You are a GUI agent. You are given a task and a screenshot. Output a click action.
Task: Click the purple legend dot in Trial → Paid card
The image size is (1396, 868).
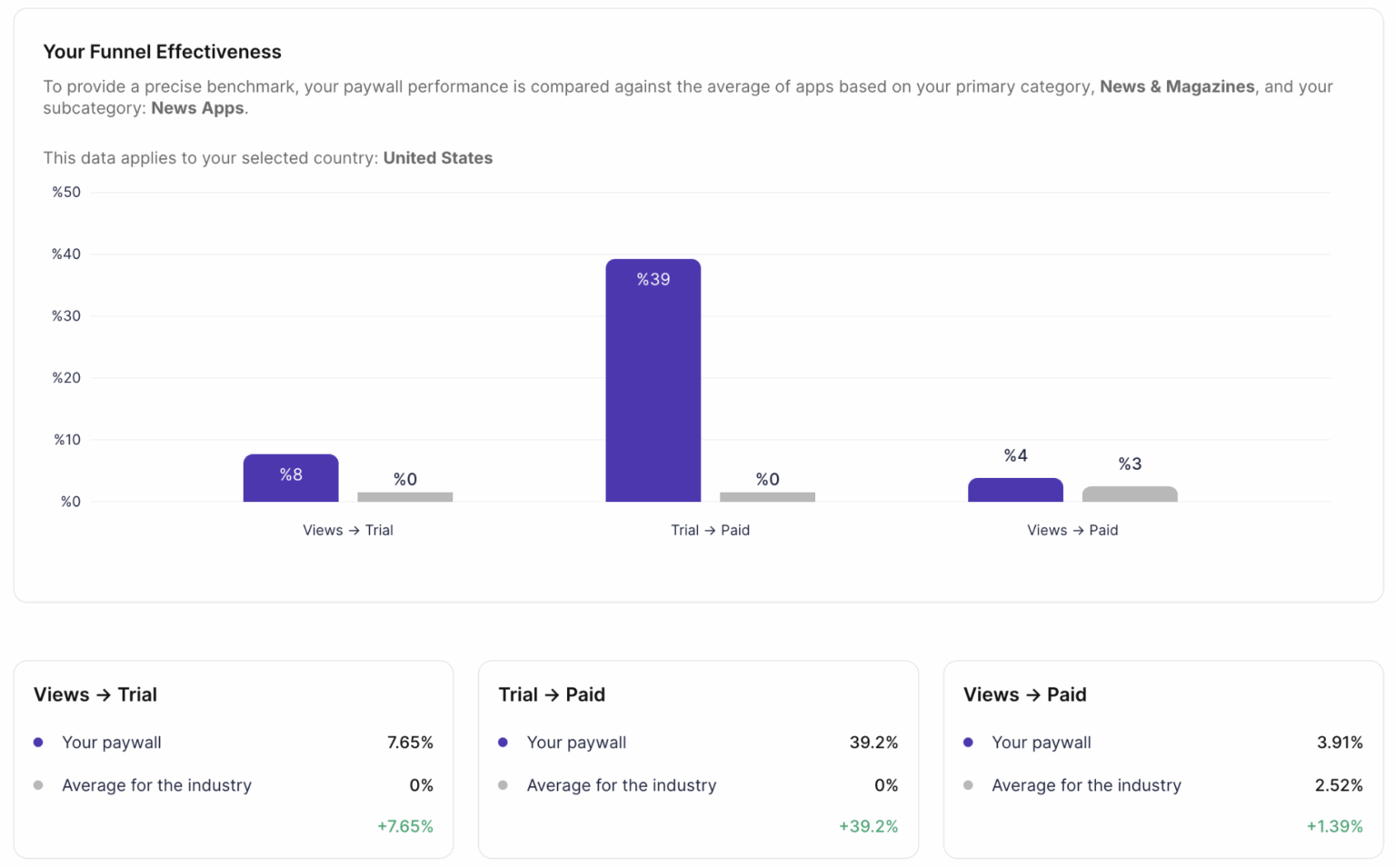[x=504, y=743]
